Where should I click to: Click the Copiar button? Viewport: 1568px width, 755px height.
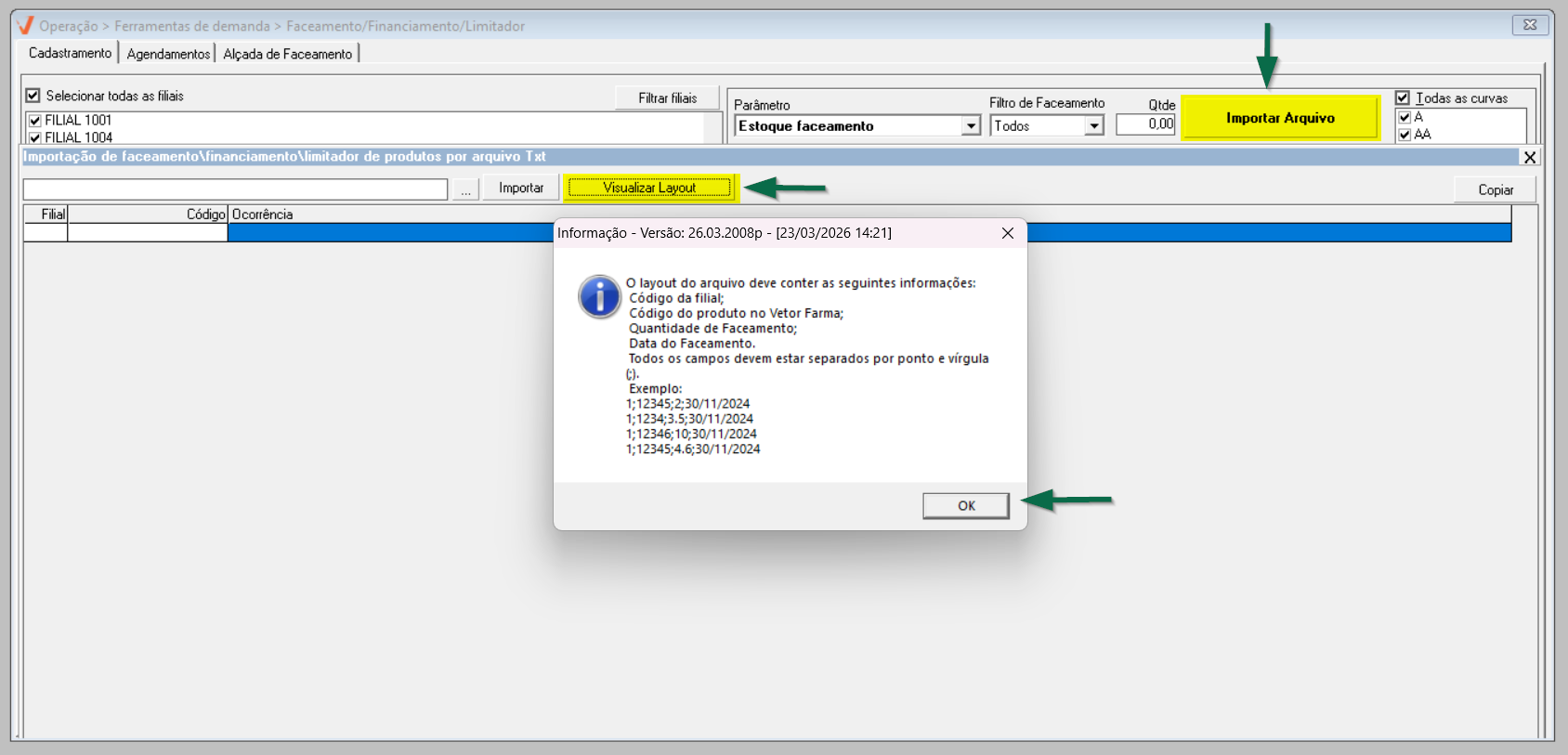point(1496,189)
